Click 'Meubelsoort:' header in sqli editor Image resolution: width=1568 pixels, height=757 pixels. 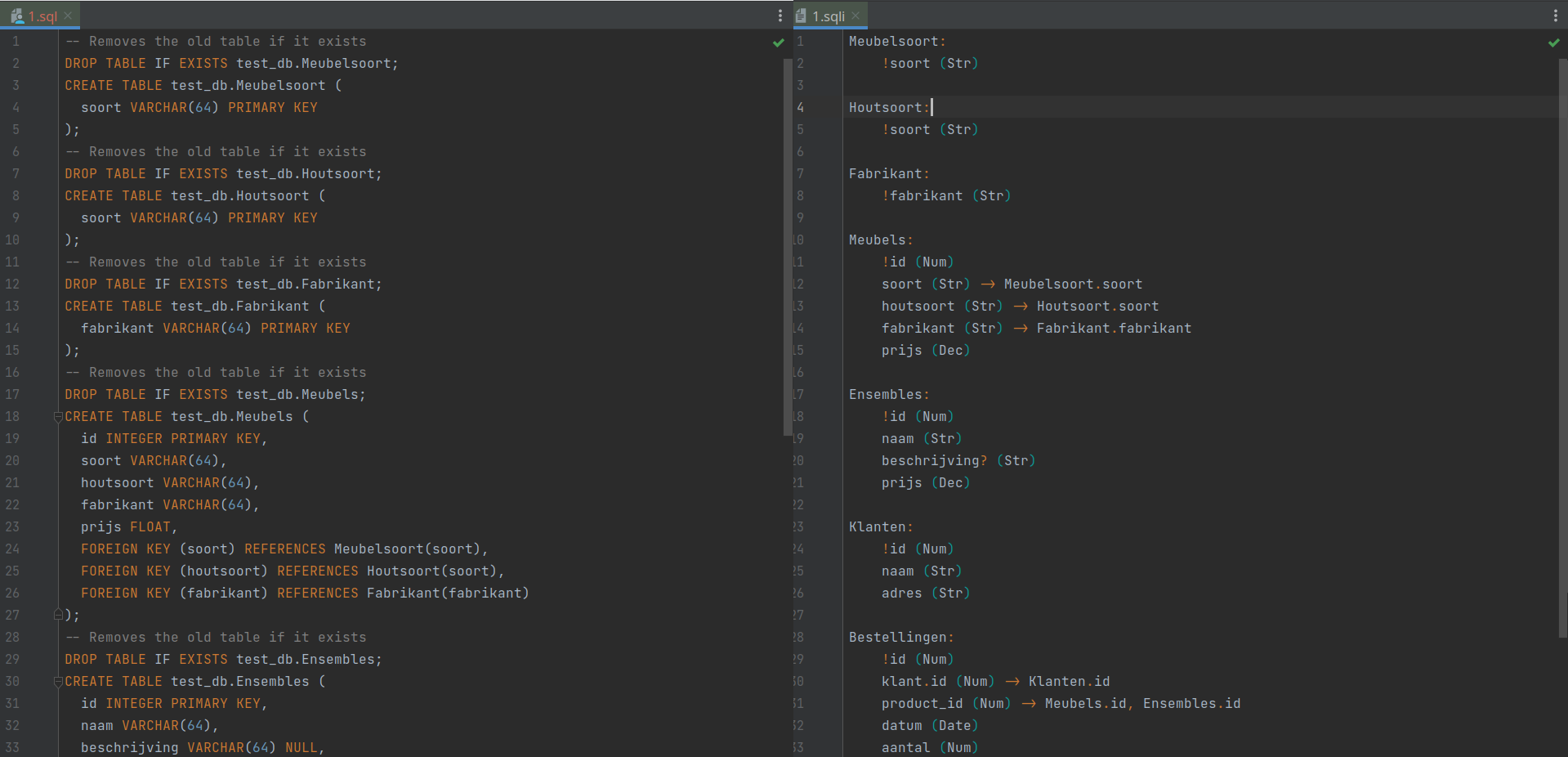click(x=897, y=41)
